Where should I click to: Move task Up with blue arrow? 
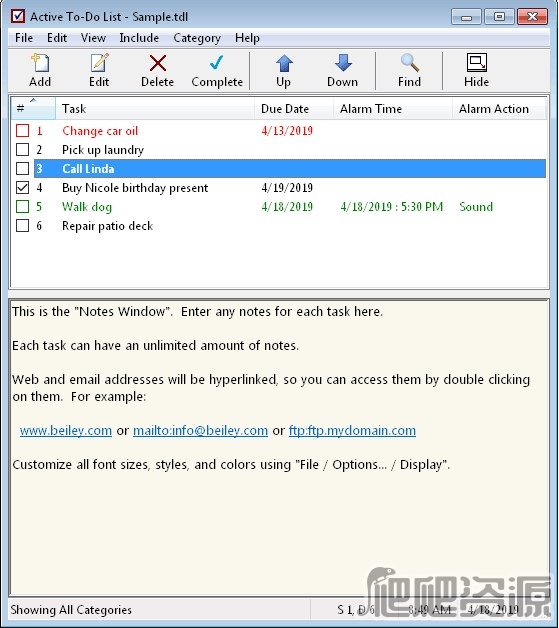(x=284, y=70)
